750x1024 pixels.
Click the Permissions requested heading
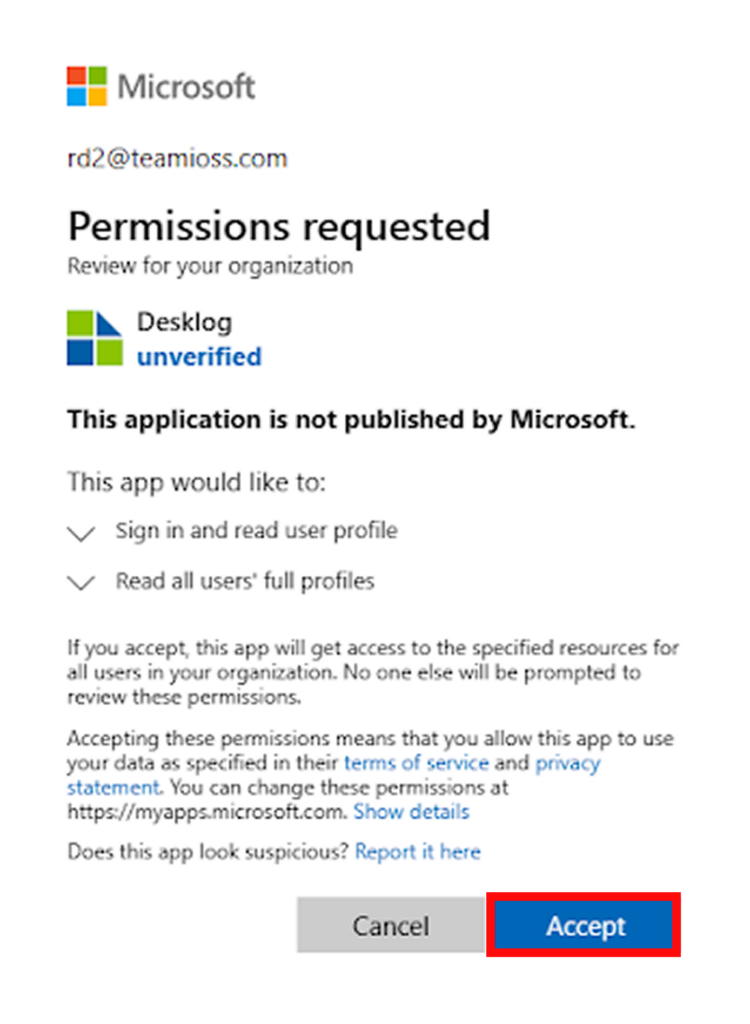(x=279, y=227)
